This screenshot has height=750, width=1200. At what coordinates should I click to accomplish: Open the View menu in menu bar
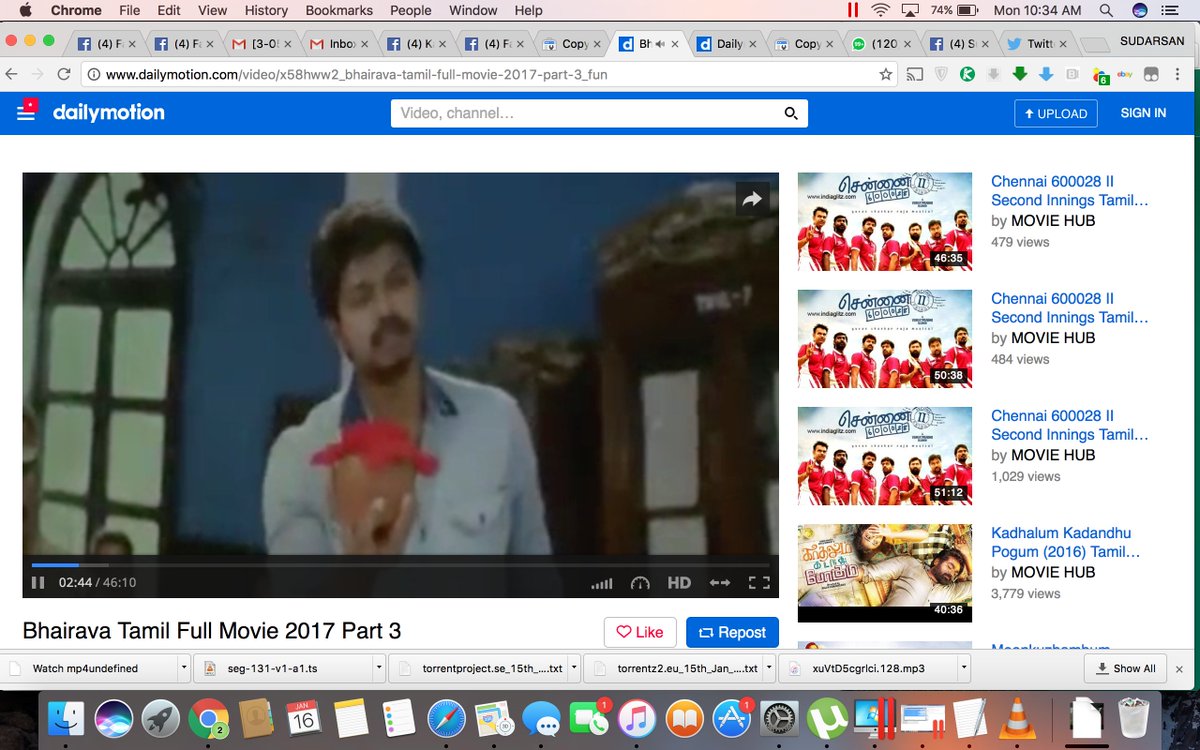(212, 10)
